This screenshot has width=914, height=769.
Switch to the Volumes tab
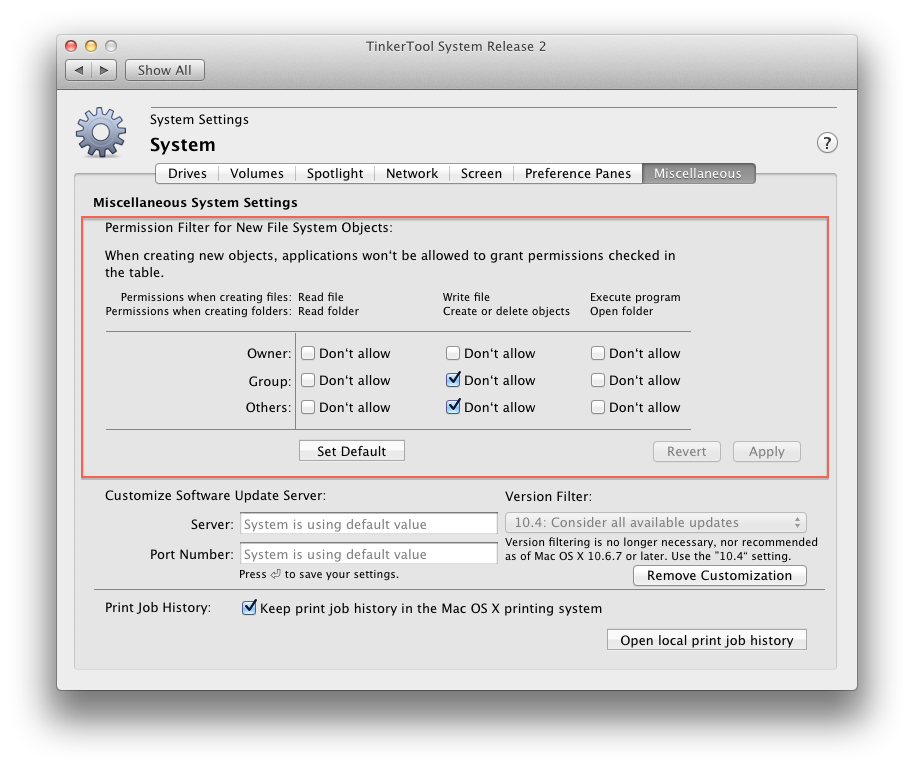coord(256,174)
